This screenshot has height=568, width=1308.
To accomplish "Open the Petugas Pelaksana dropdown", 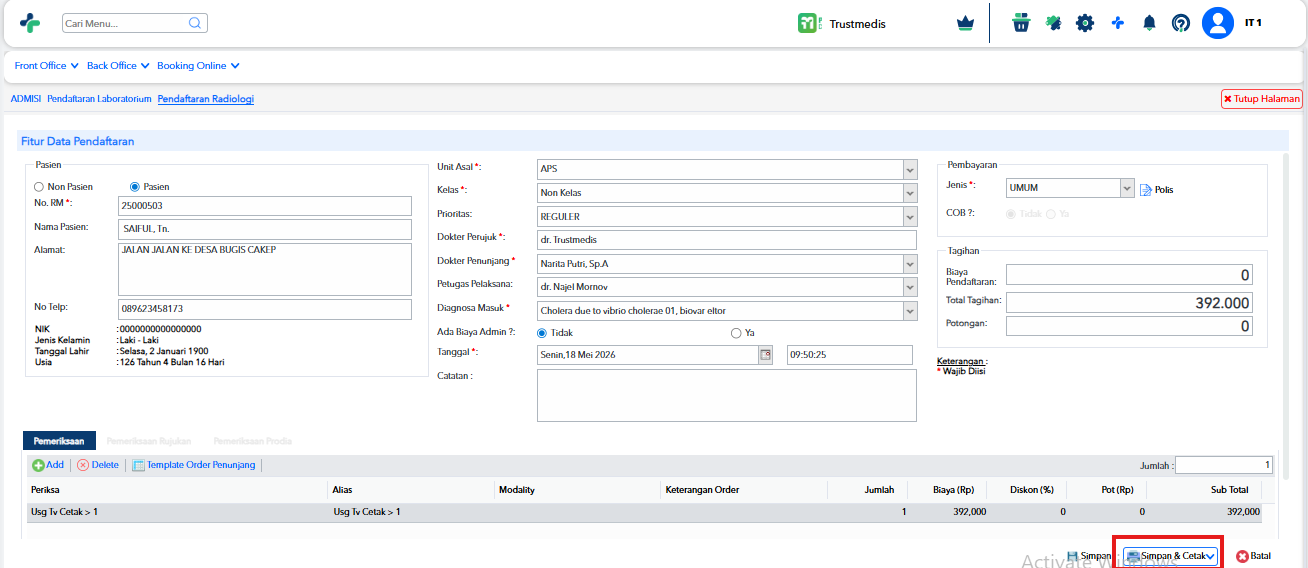I will pyautogui.click(x=909, y=288).
